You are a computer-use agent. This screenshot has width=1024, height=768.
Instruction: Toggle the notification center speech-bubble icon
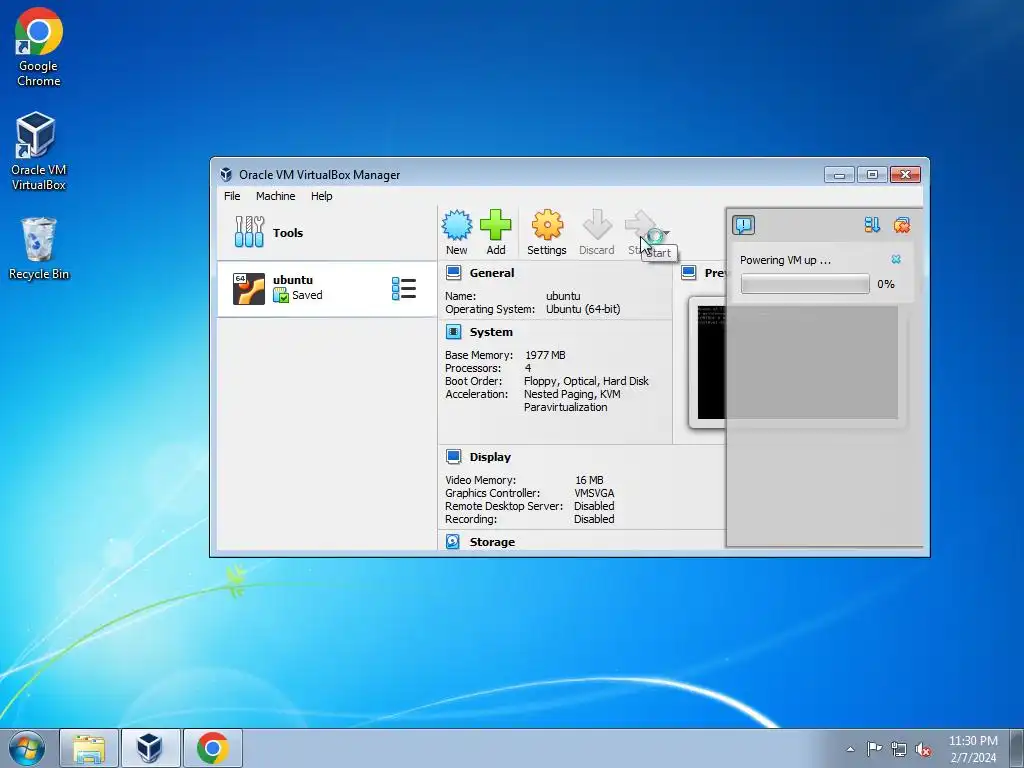tap(743, 225)
